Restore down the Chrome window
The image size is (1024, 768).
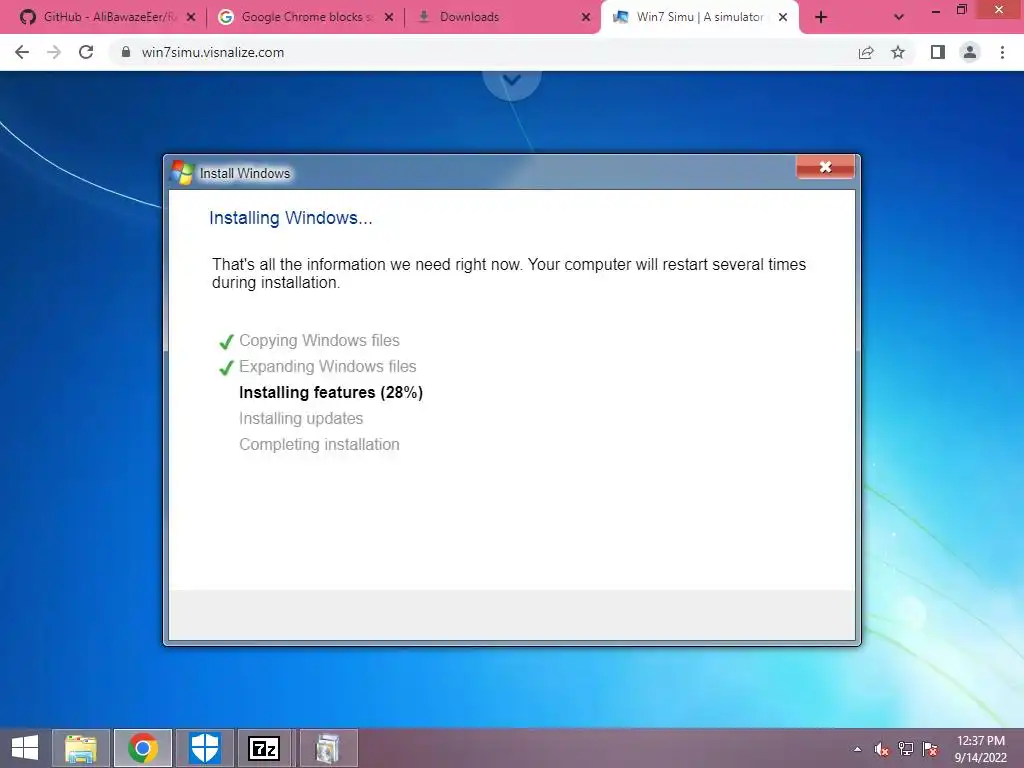pos(961,9)
